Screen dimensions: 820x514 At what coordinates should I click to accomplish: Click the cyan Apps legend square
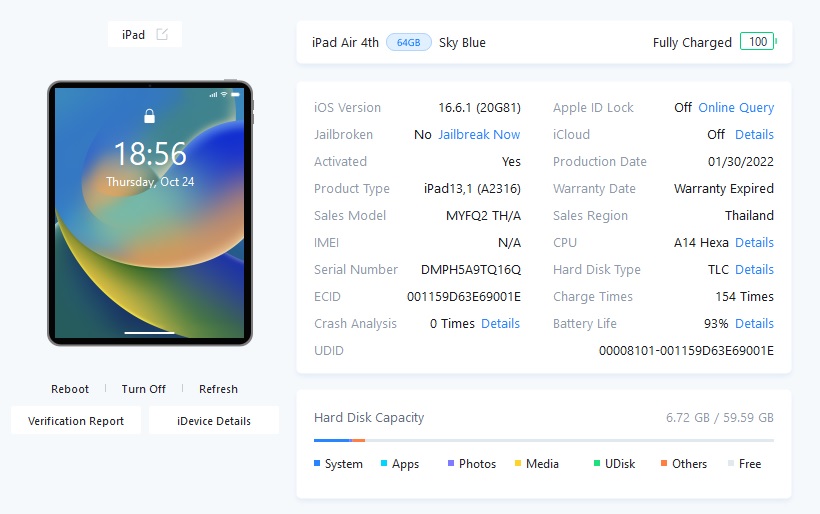[384, 463]
